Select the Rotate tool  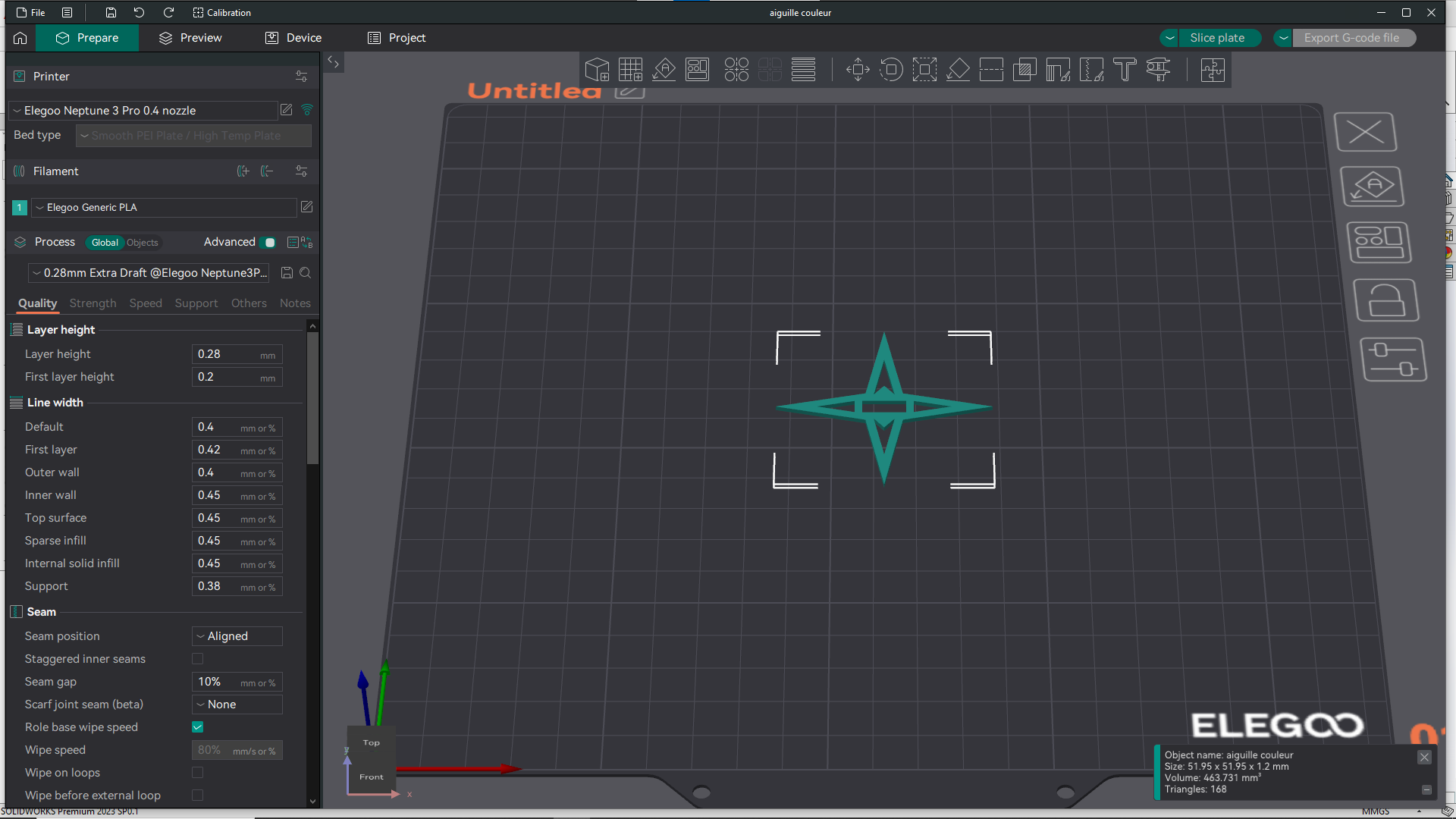(x=891, y=69)
